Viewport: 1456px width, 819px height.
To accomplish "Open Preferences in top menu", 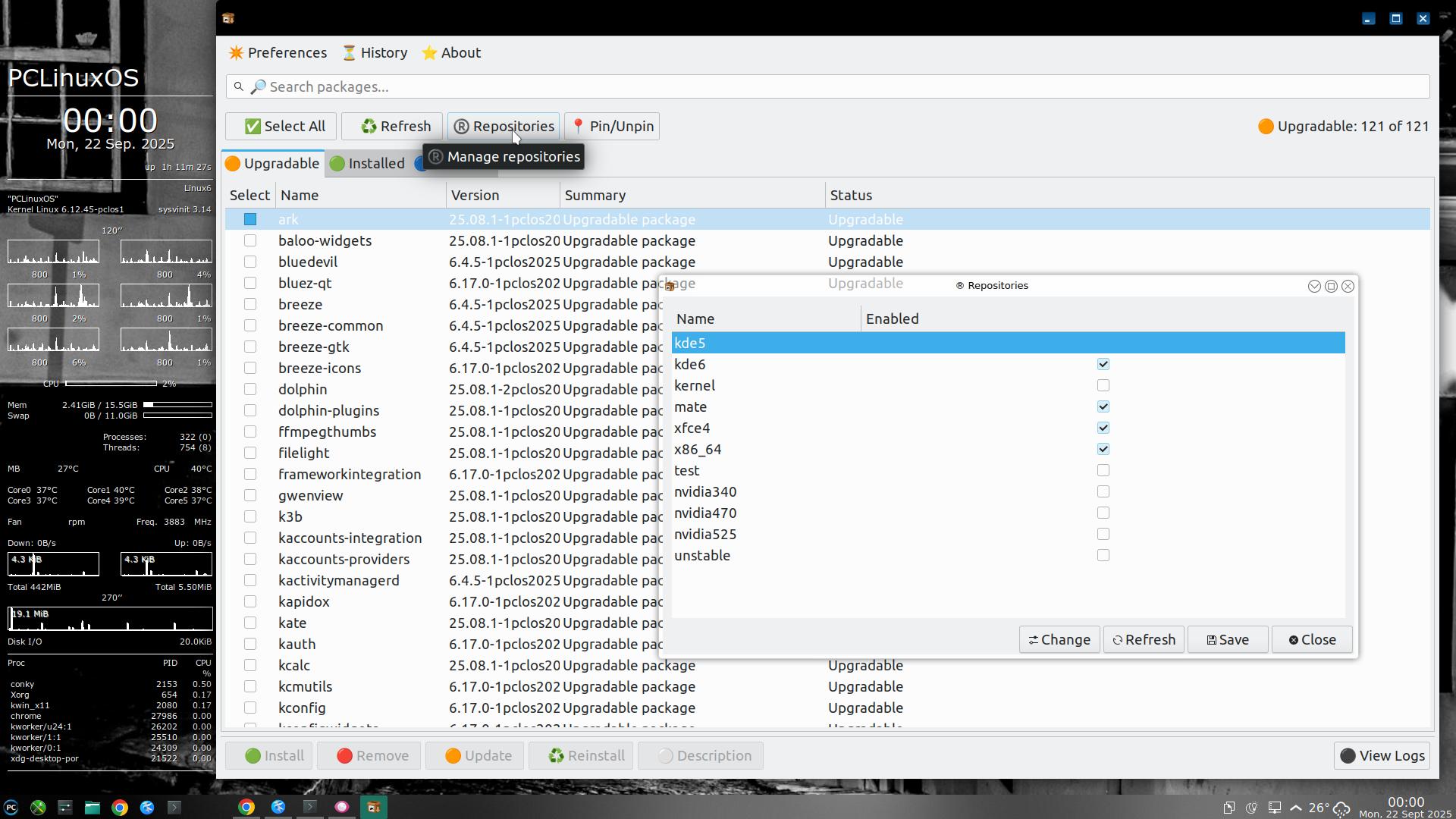I will coord(278,53).
